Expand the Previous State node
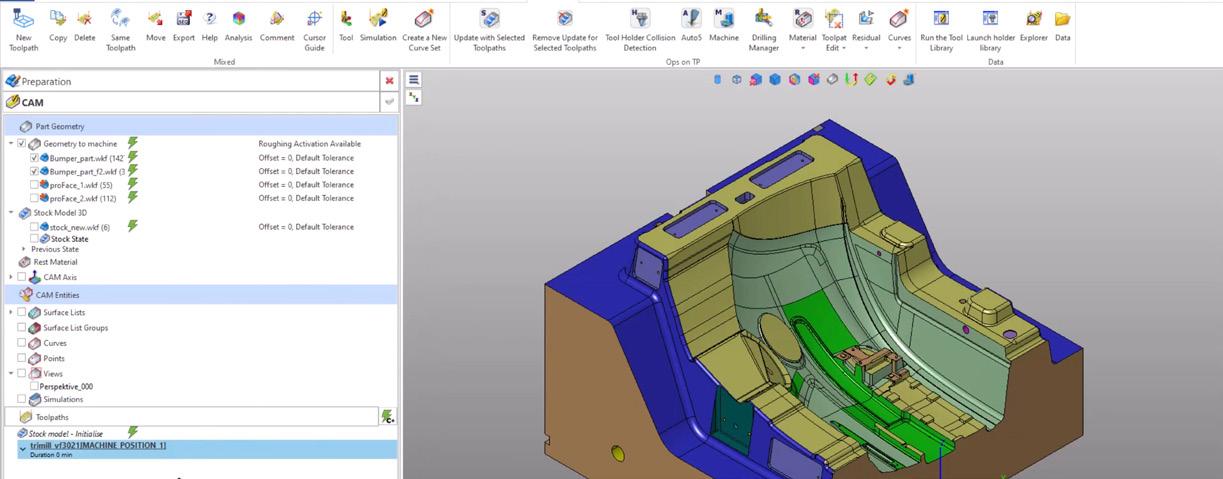1223x479 pixels. [24, 249]
